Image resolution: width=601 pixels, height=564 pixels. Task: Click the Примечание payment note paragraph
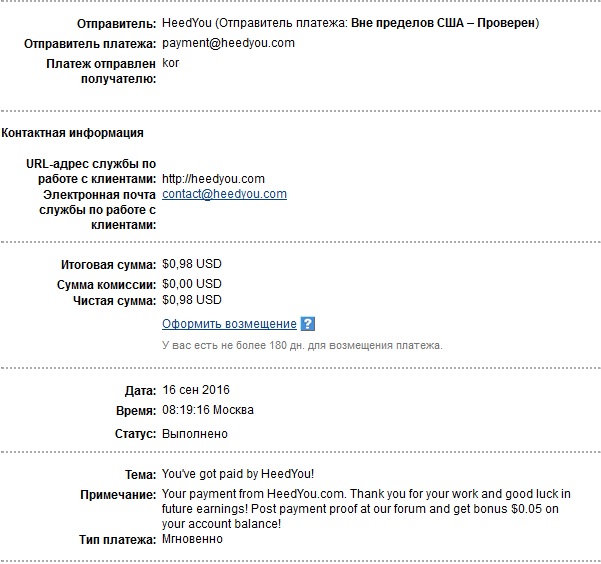click(x=366, y=509)
